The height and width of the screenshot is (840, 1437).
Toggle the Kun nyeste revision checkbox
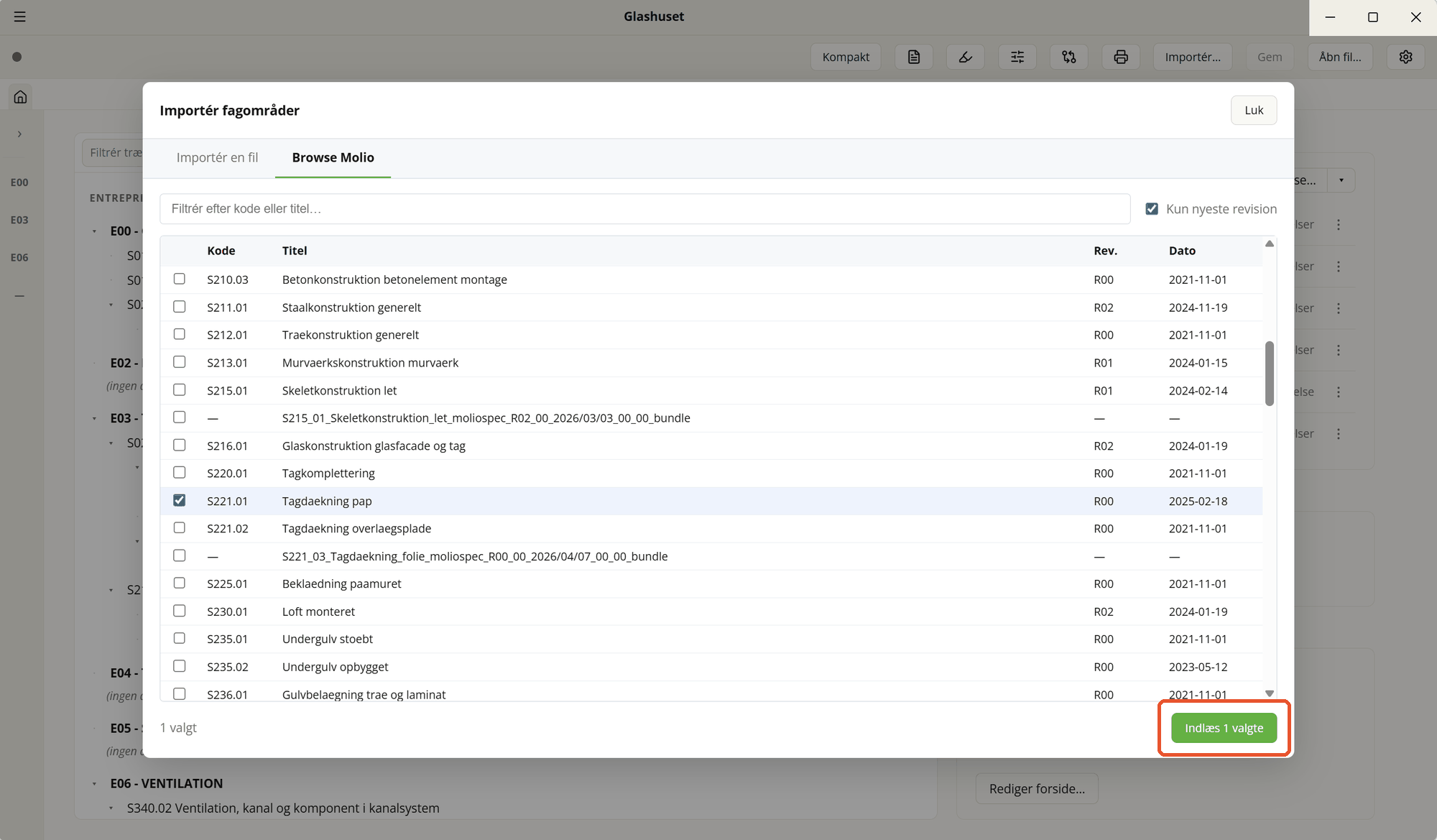(x=1152, y=208)
